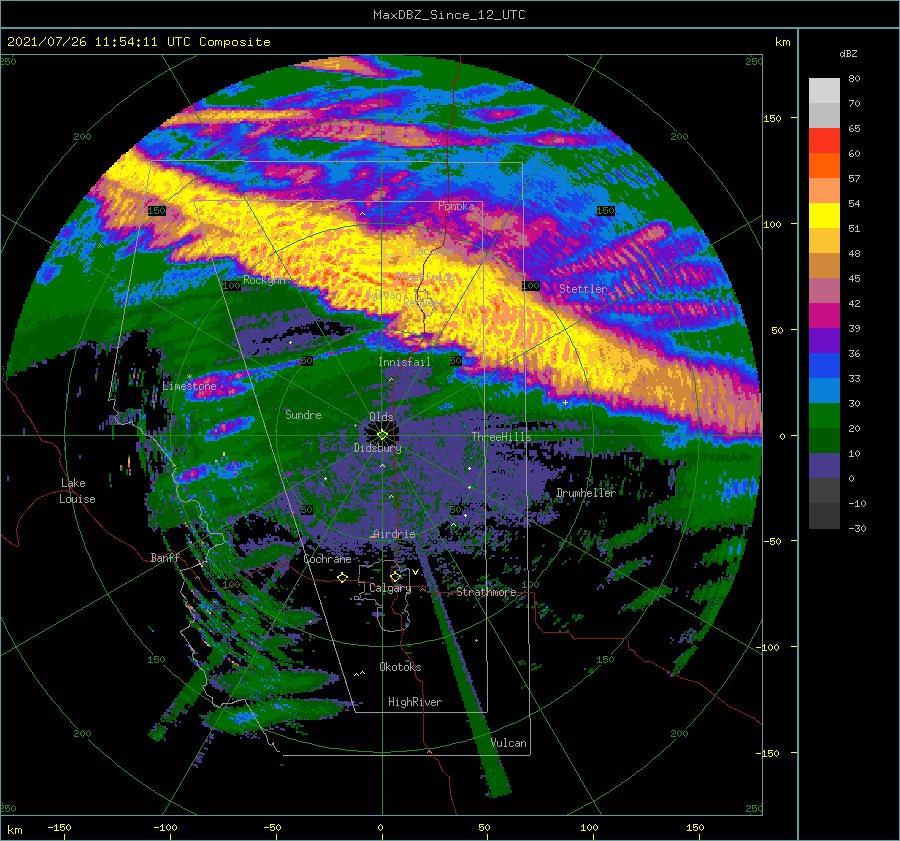Click the HighRiver town label

tap(415, 702)
